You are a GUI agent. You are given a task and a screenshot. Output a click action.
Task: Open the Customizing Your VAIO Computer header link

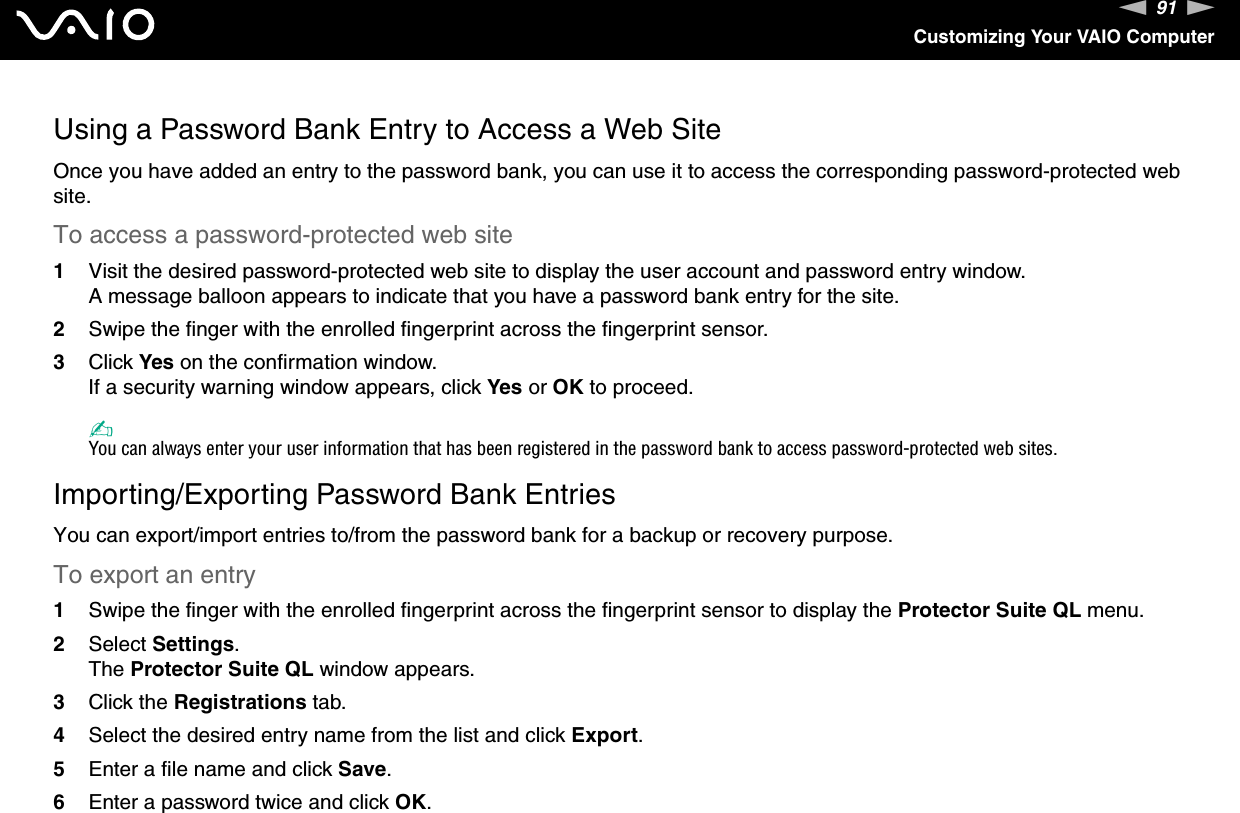1063,37
